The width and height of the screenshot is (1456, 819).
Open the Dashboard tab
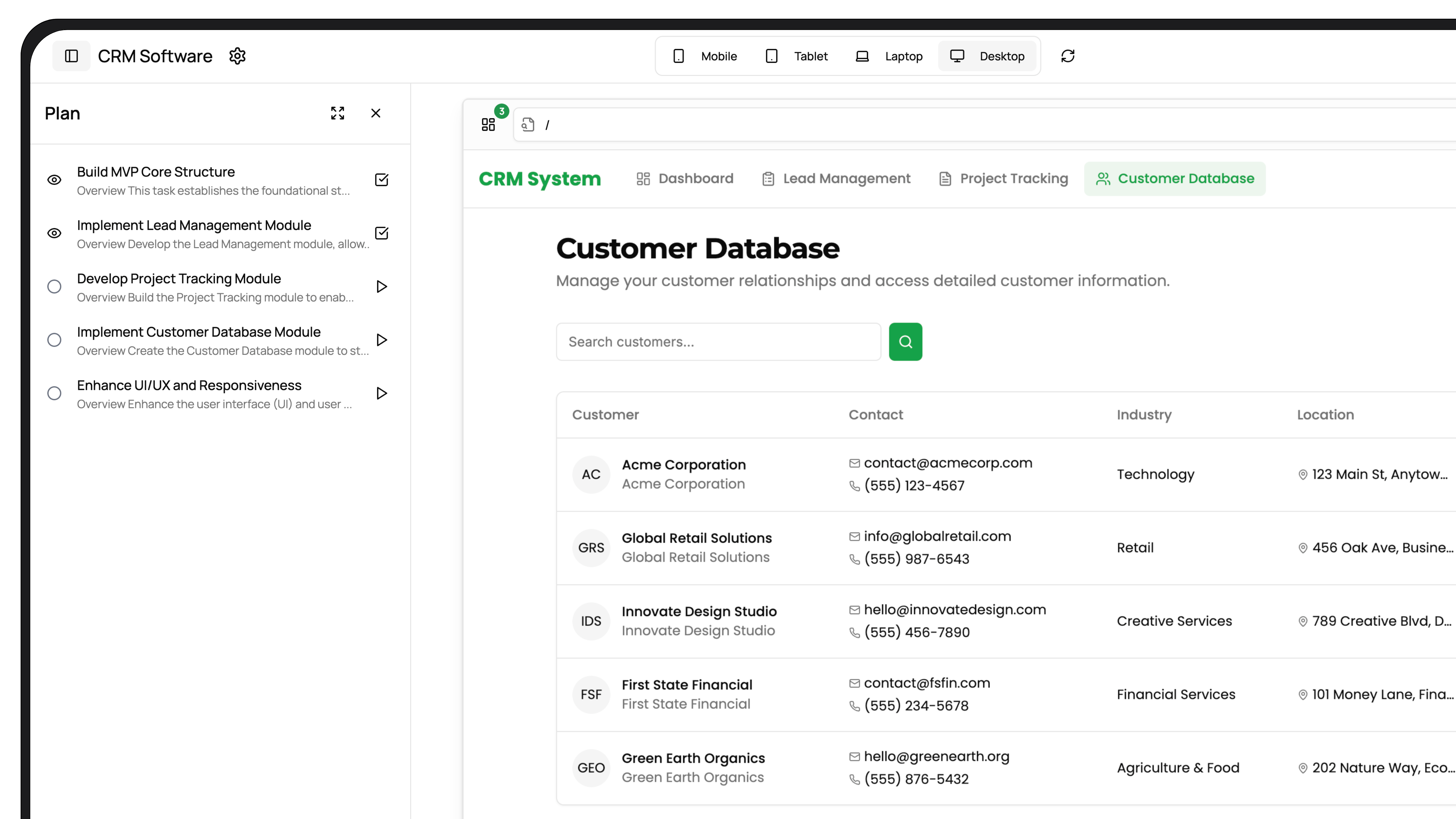click(685, 179)
